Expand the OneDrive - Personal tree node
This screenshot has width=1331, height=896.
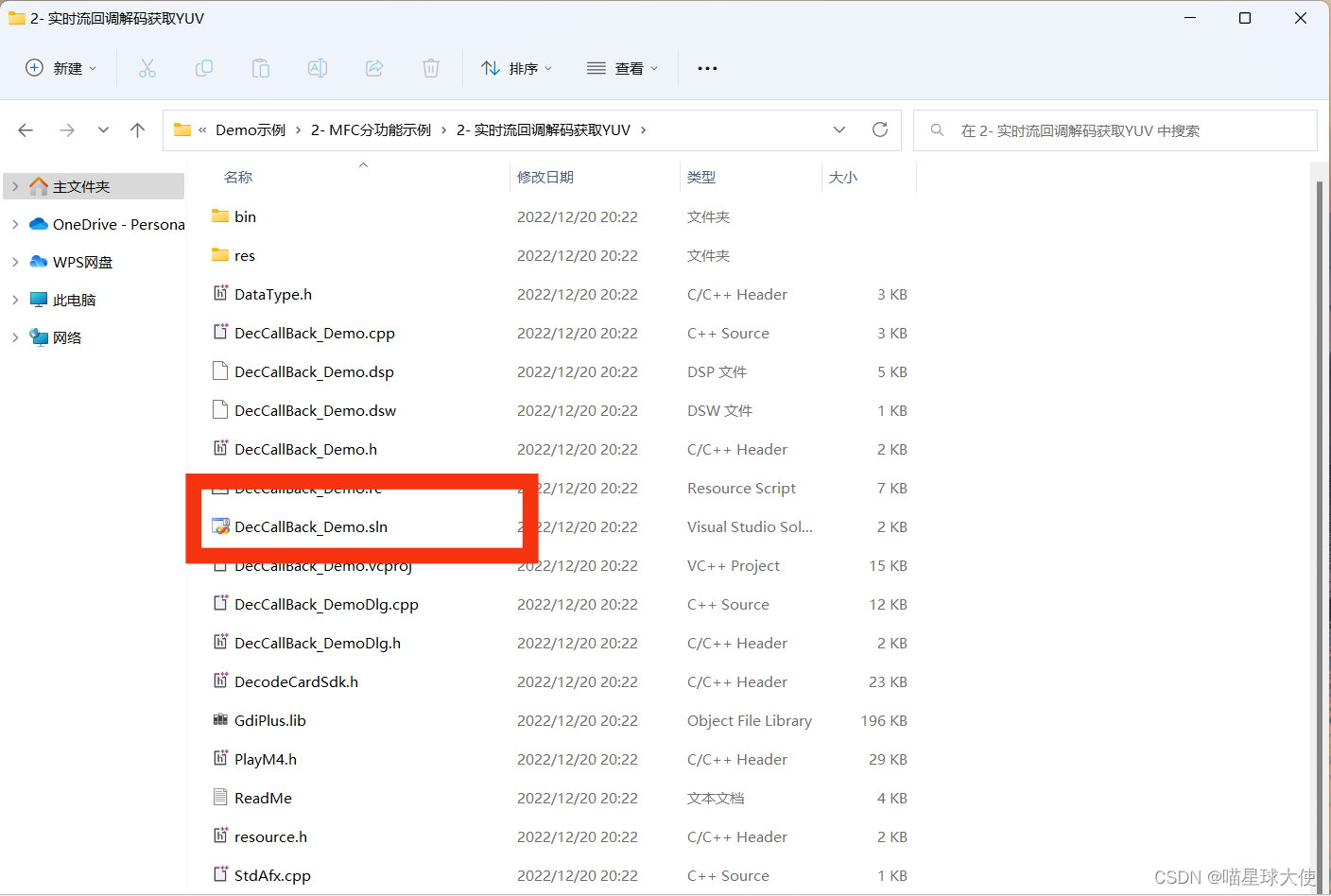point(15,224)
